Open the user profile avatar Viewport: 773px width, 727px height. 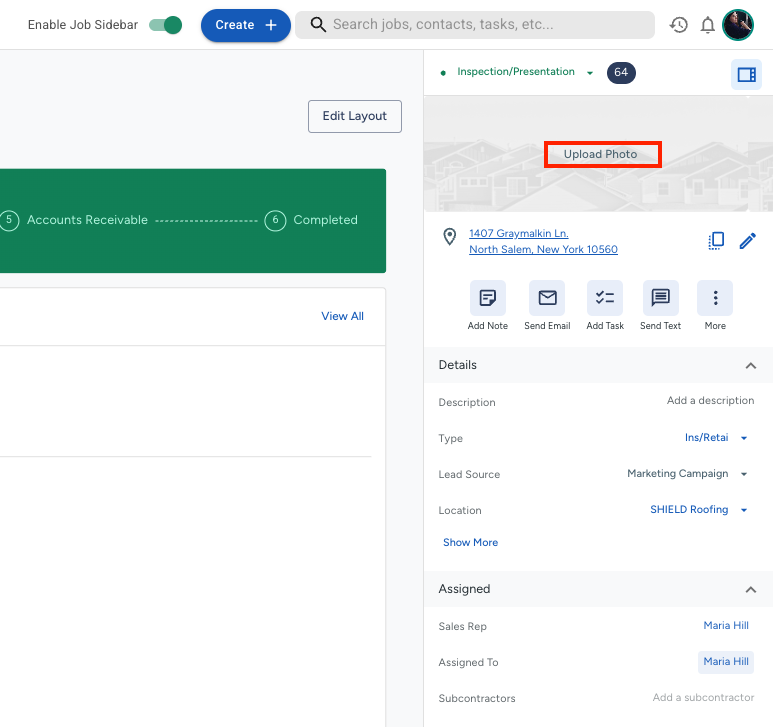[738, 25]
